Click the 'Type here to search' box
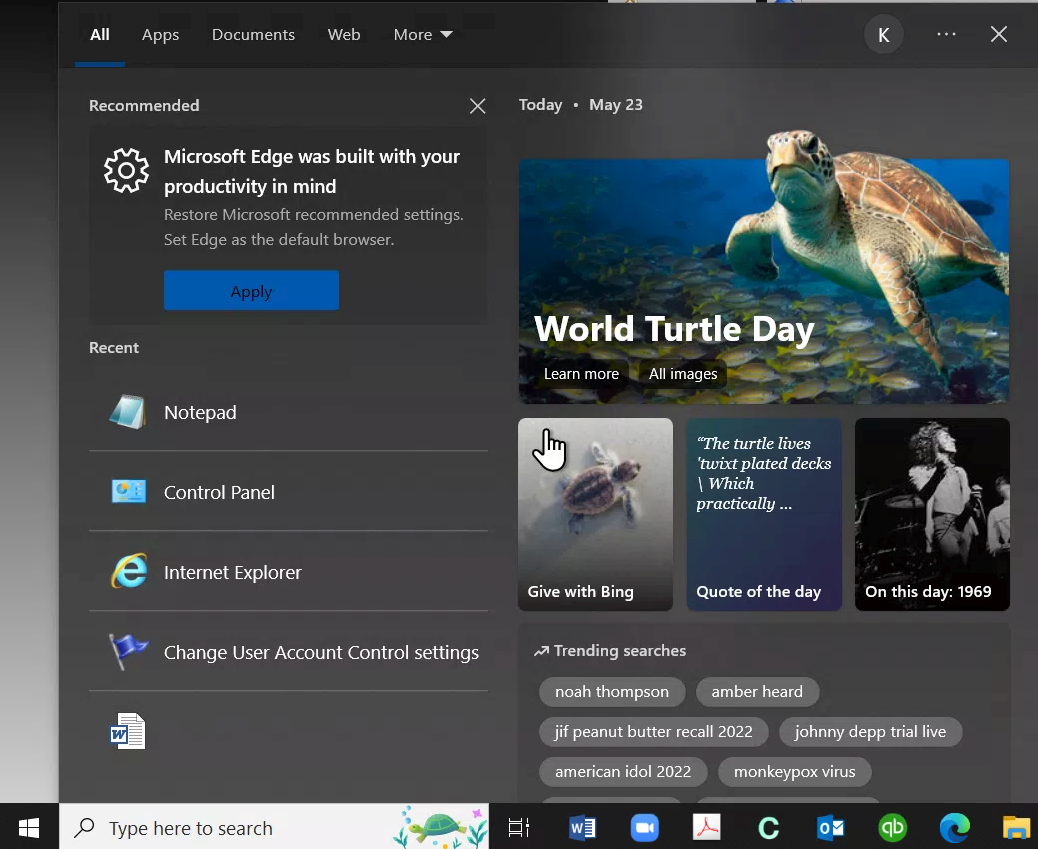The image size is (1038, 849). [x=230, y=828]
